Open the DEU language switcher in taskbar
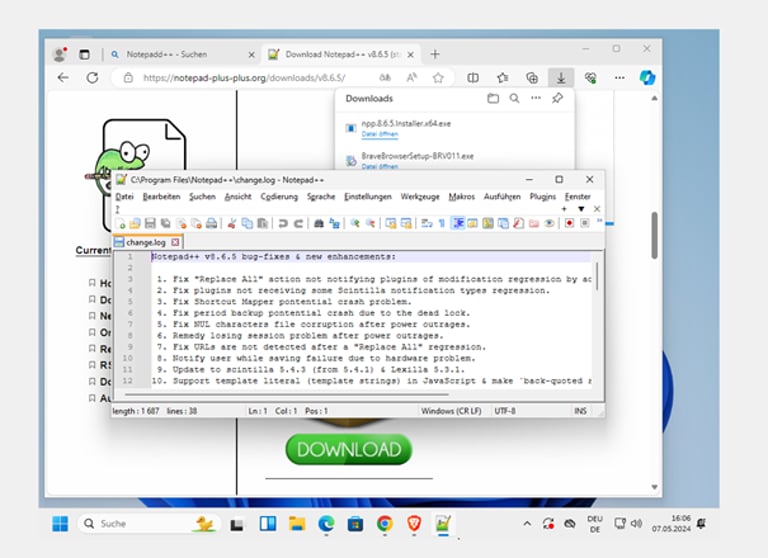Screen dimensions: 768x558 point(595,524)
